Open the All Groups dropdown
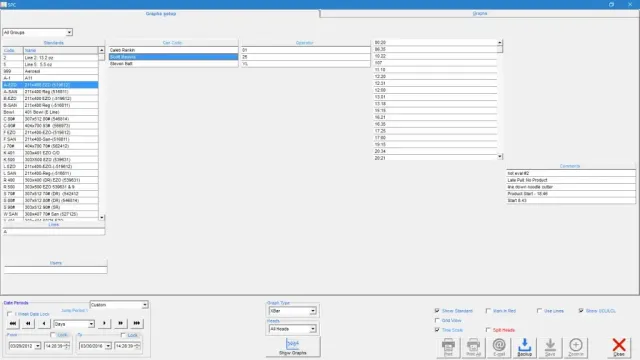This screenshot has width=640, height=360. coord(38,32)
